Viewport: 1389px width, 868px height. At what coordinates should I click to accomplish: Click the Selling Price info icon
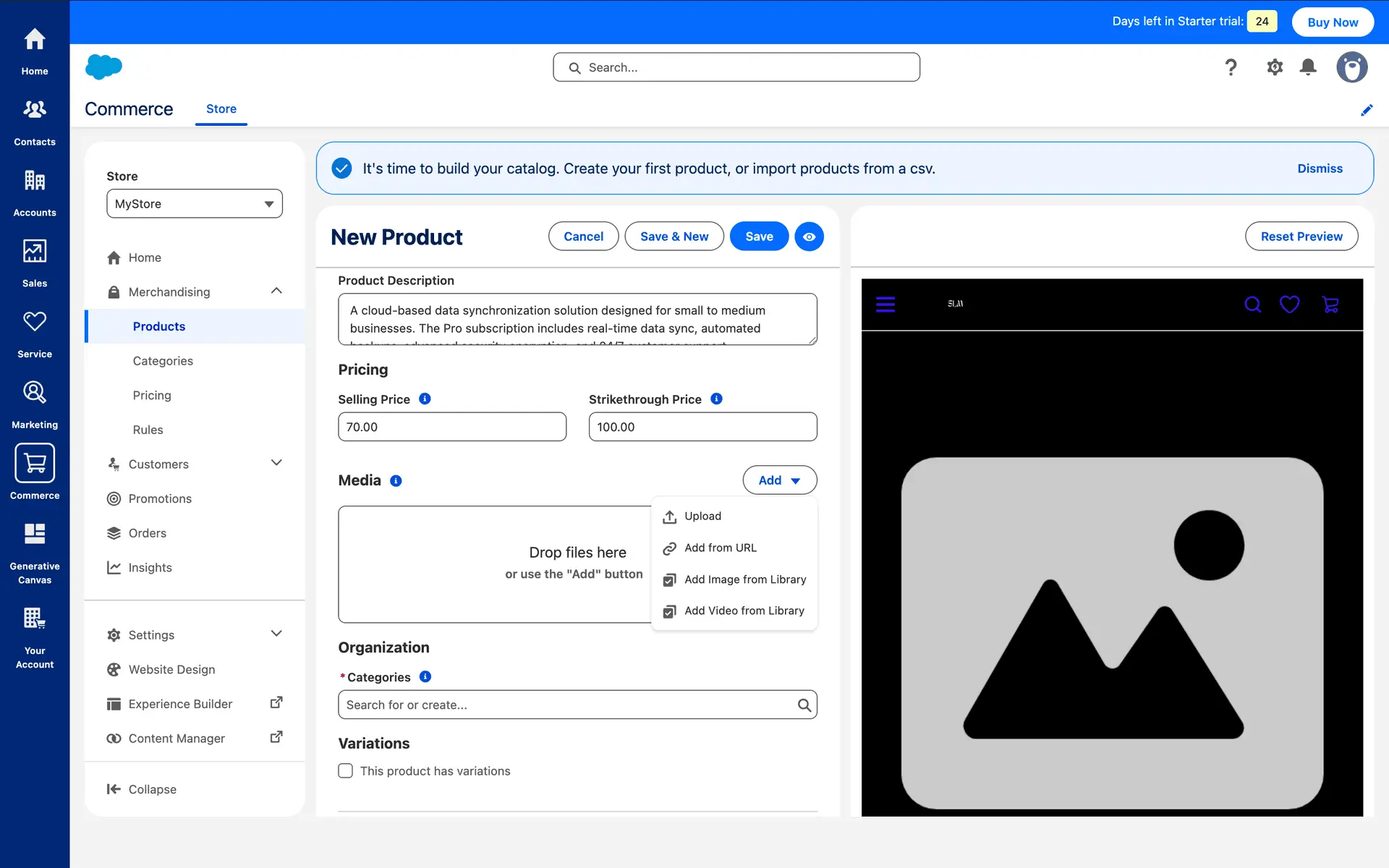click(425, 399)
